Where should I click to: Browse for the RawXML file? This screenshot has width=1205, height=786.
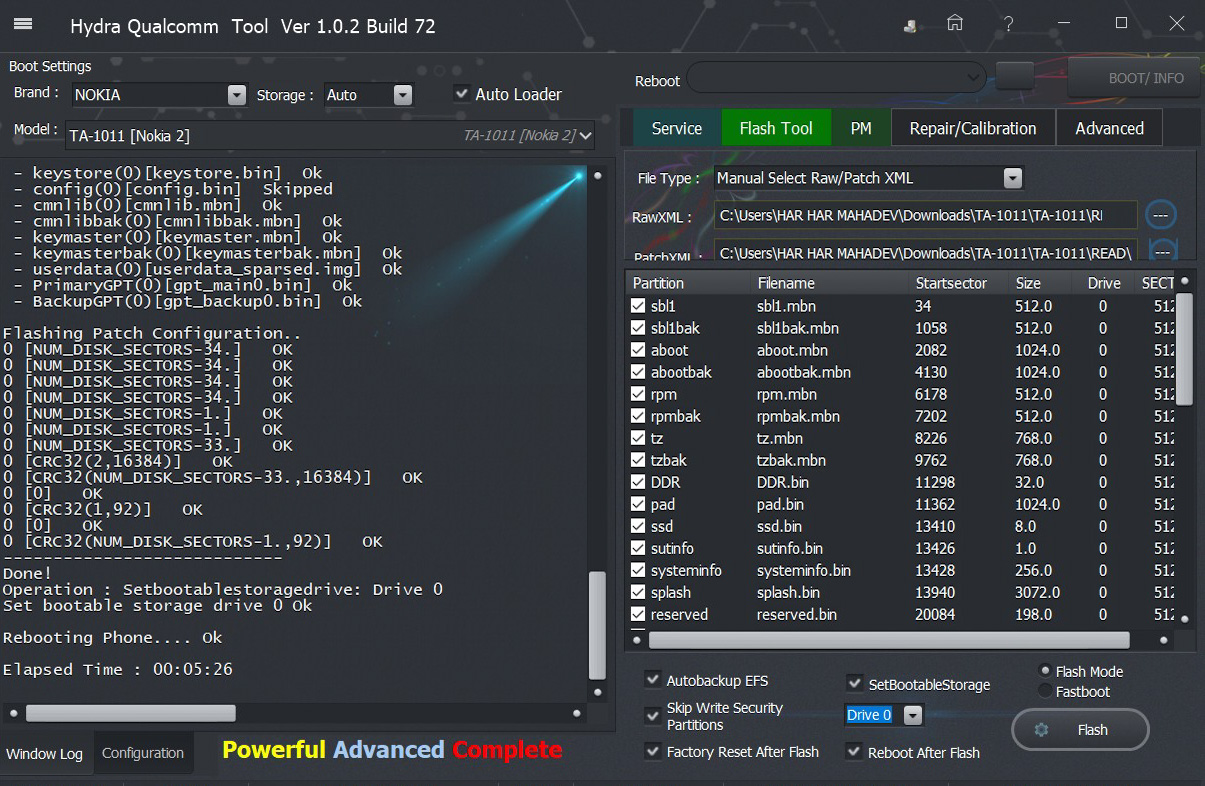1161,215
